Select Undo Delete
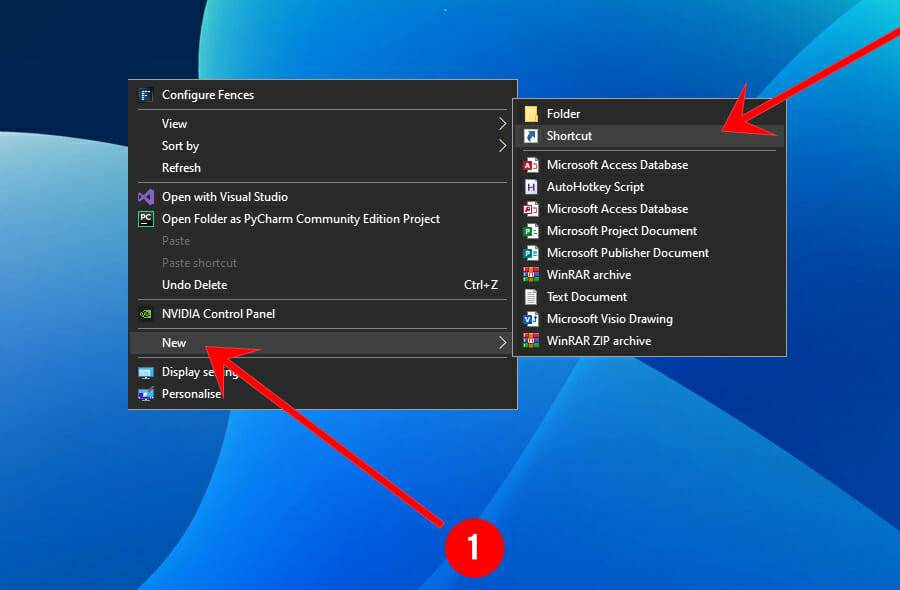This screenshot has width=900, height=590. (x=191, y=285)
